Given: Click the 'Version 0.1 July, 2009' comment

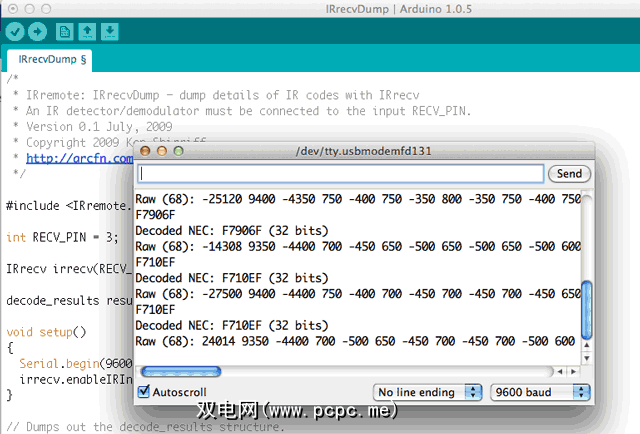Looking at the screenshot, I should (99, 127).
